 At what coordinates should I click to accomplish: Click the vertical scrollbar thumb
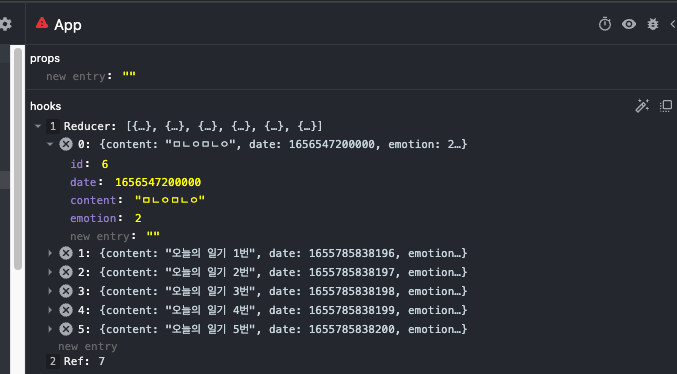pyautogui.click(x=18, y=159)
